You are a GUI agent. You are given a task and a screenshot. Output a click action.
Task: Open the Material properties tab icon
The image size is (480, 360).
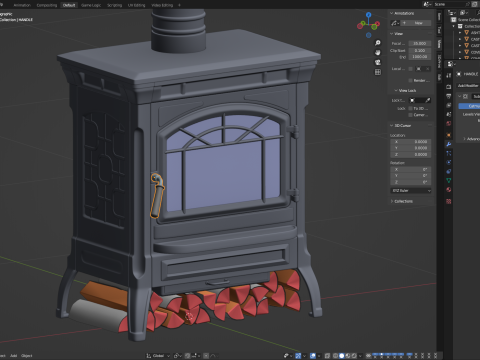coord(449,189)
